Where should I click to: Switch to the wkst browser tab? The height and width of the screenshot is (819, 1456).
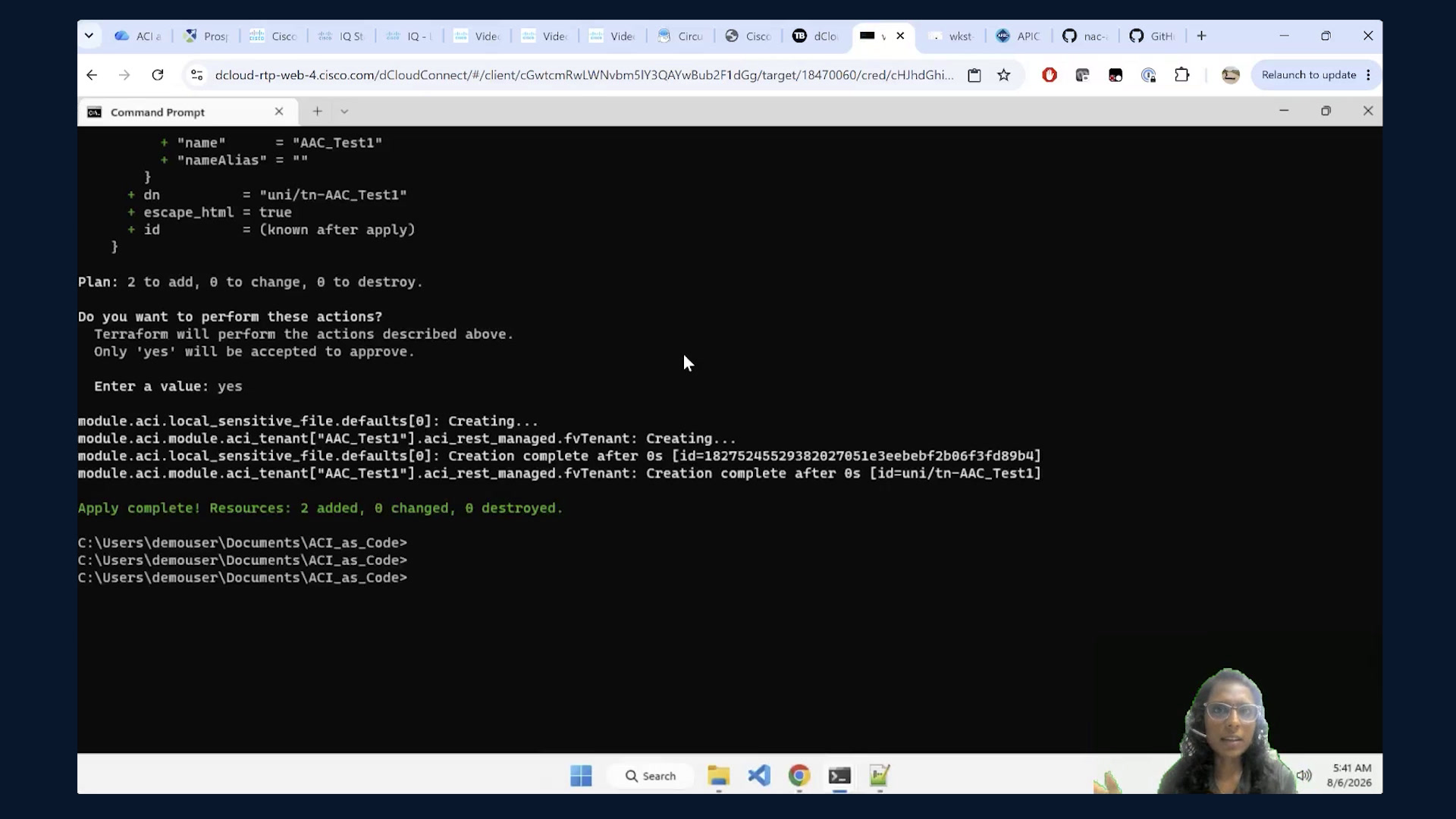coord(952,36)
